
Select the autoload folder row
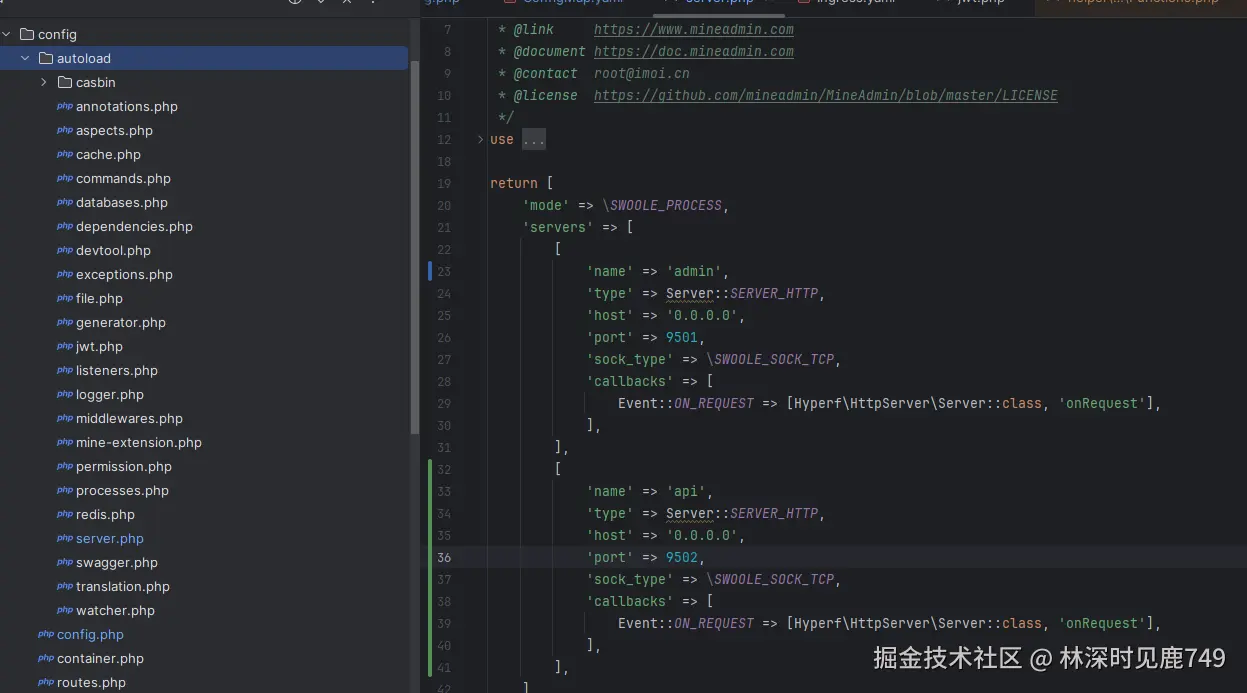click(x=204, y=58)
